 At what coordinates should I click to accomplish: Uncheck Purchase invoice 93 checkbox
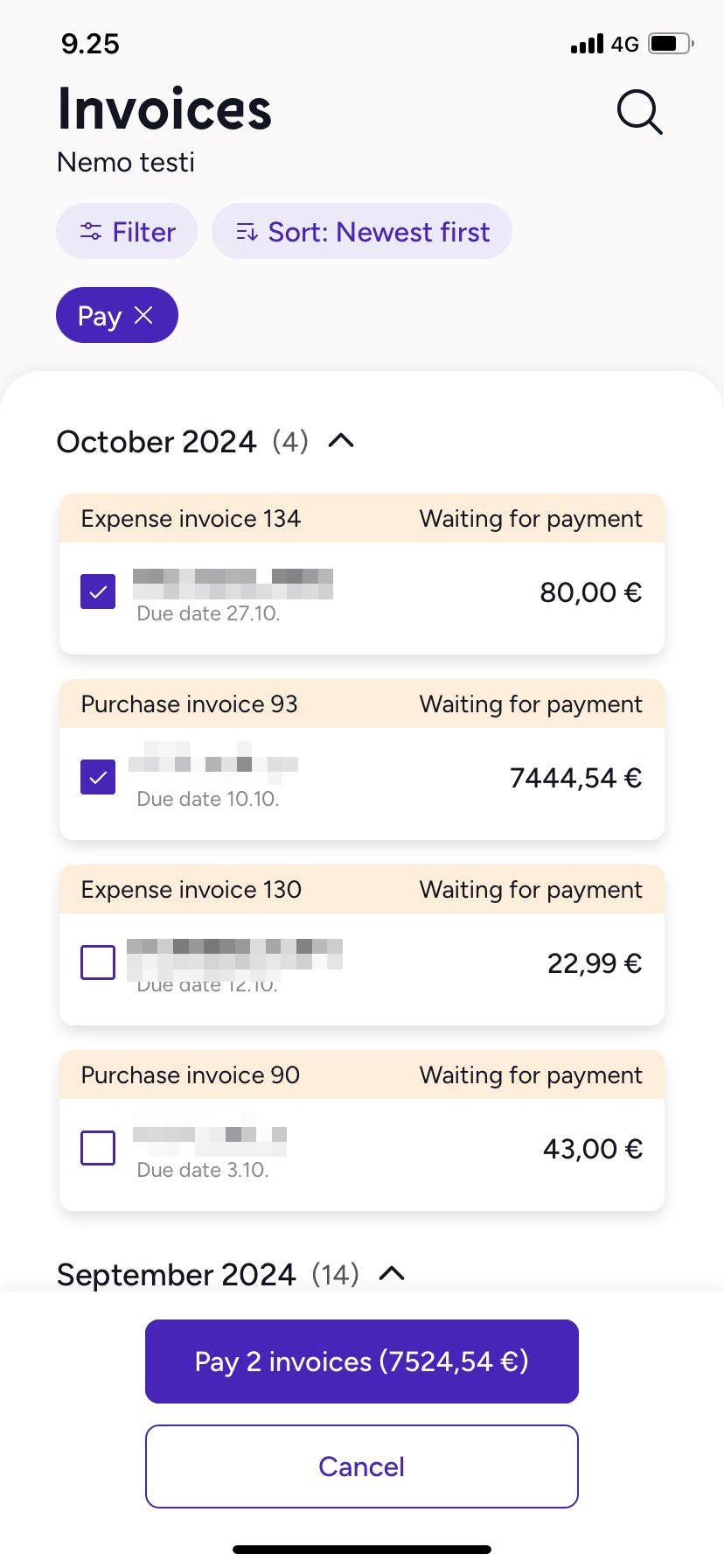[x=98, y=777]
